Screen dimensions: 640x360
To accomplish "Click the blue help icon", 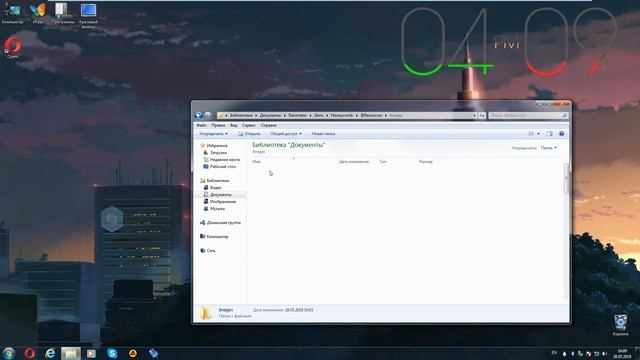I will pos(562,134).
